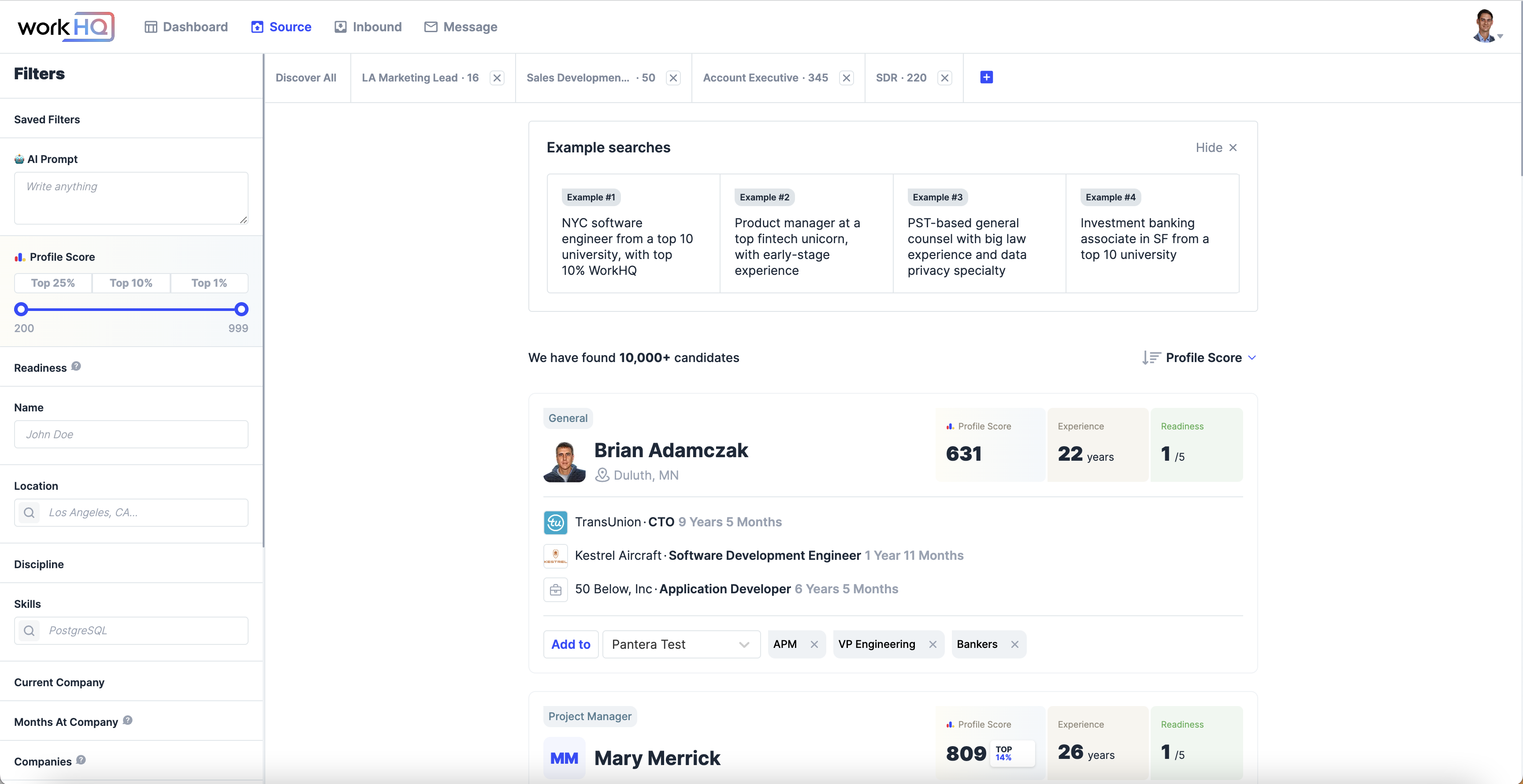Click the Companies help question icon

(x=81, y=760)
